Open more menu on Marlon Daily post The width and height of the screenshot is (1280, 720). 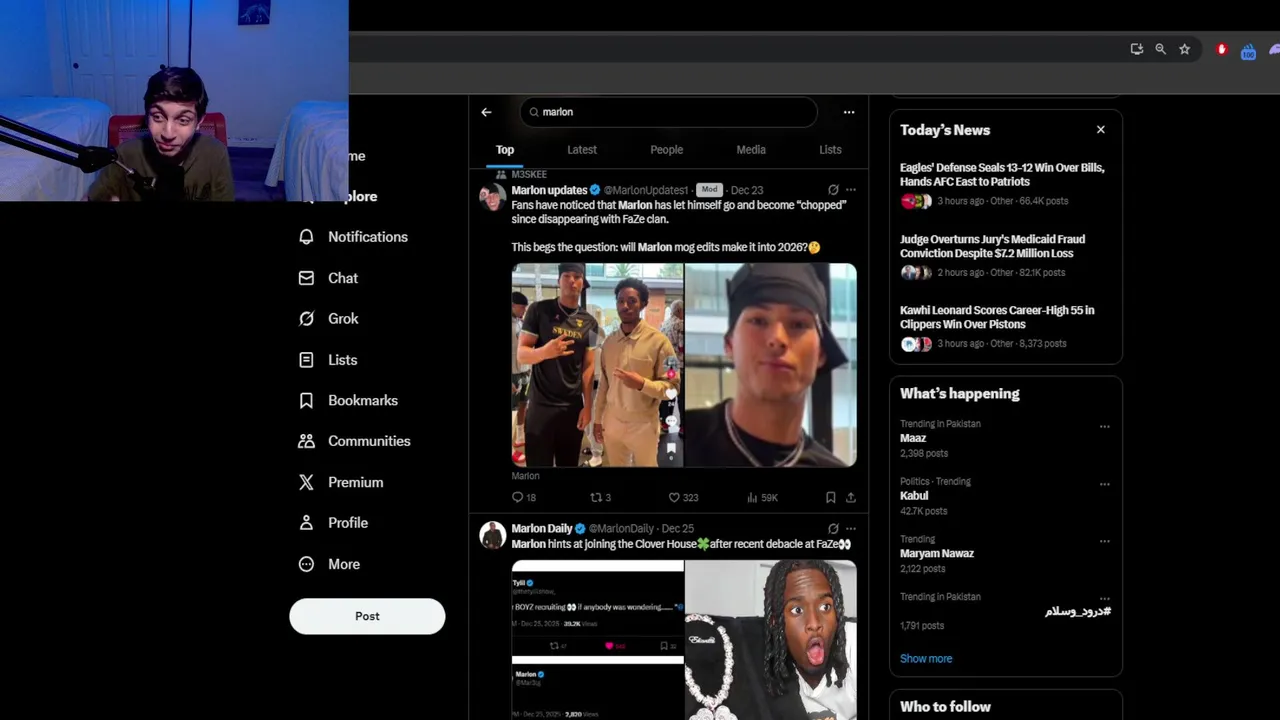coord(851,528)
